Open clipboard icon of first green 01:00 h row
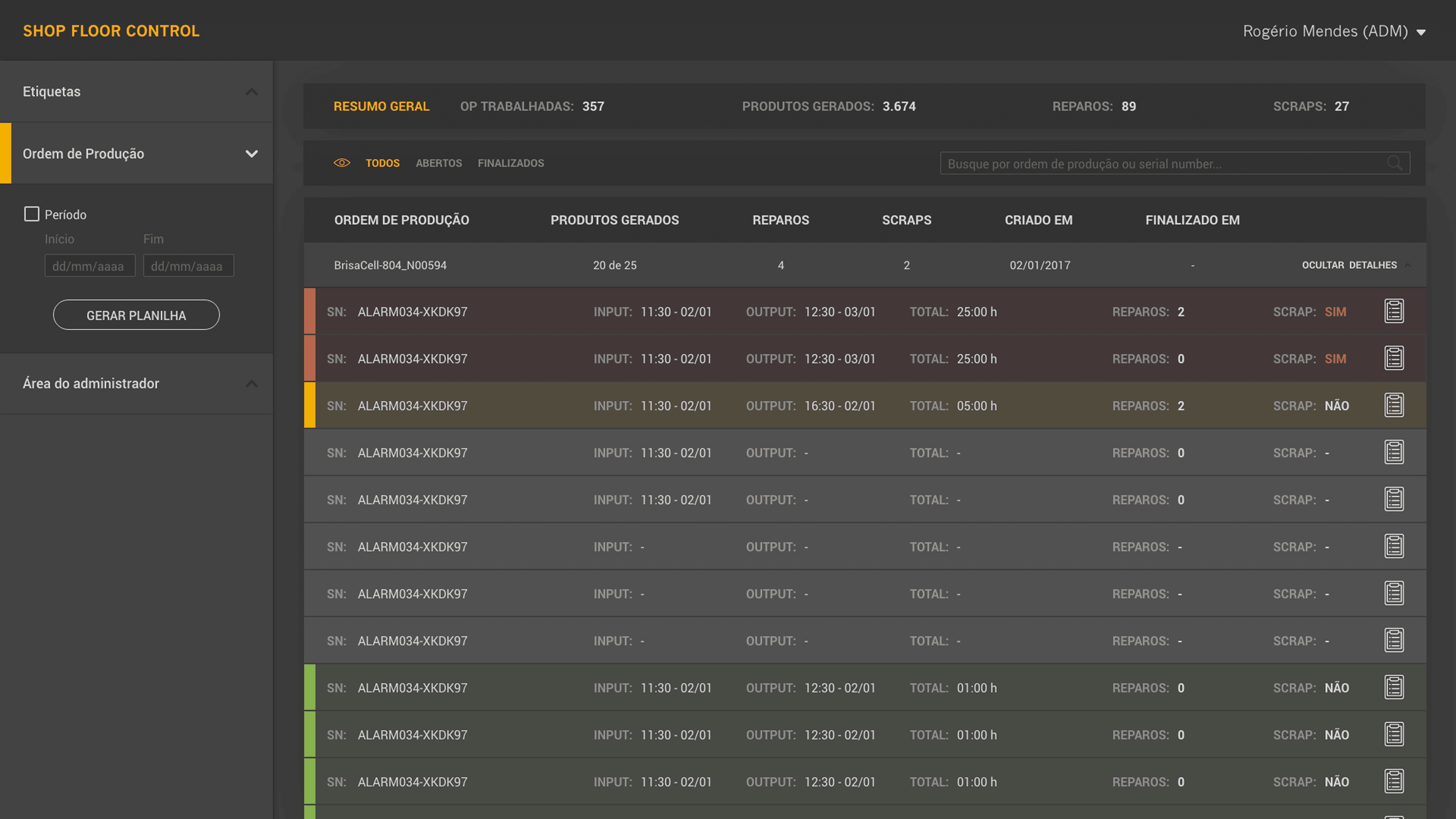The height and width of the screenshot is (819, 1456). 1394,687
